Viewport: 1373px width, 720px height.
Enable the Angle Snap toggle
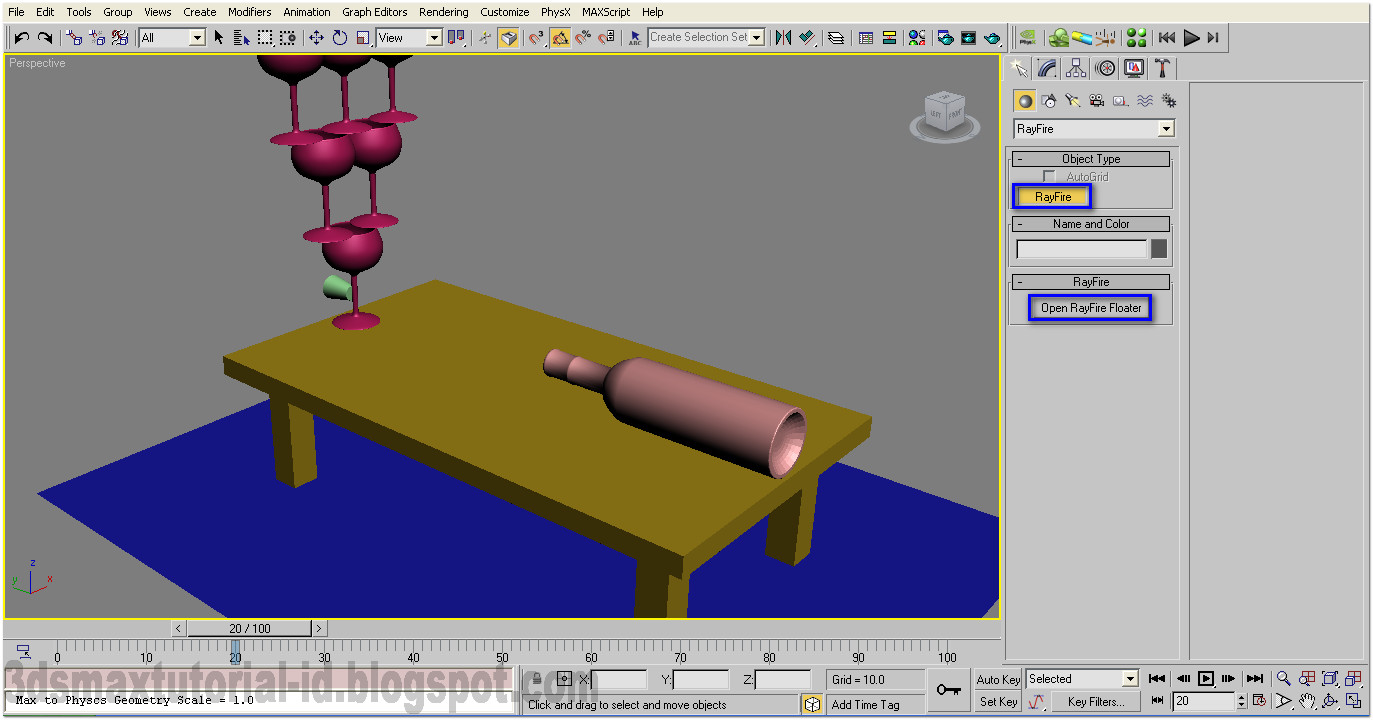(561, 37)
